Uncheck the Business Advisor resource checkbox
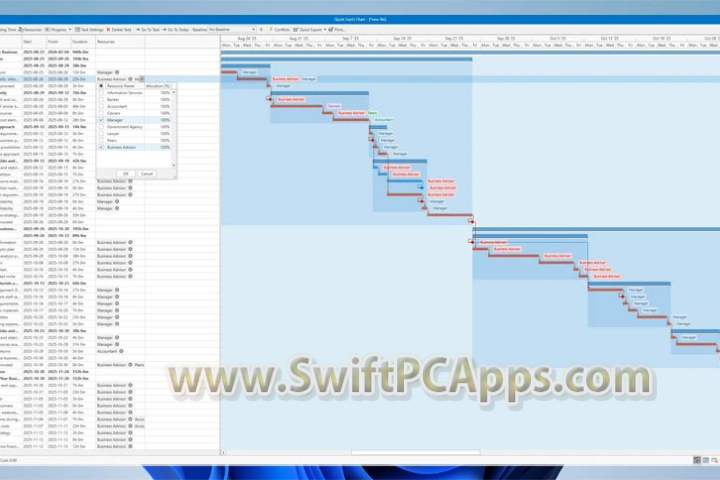 (101, 147)
